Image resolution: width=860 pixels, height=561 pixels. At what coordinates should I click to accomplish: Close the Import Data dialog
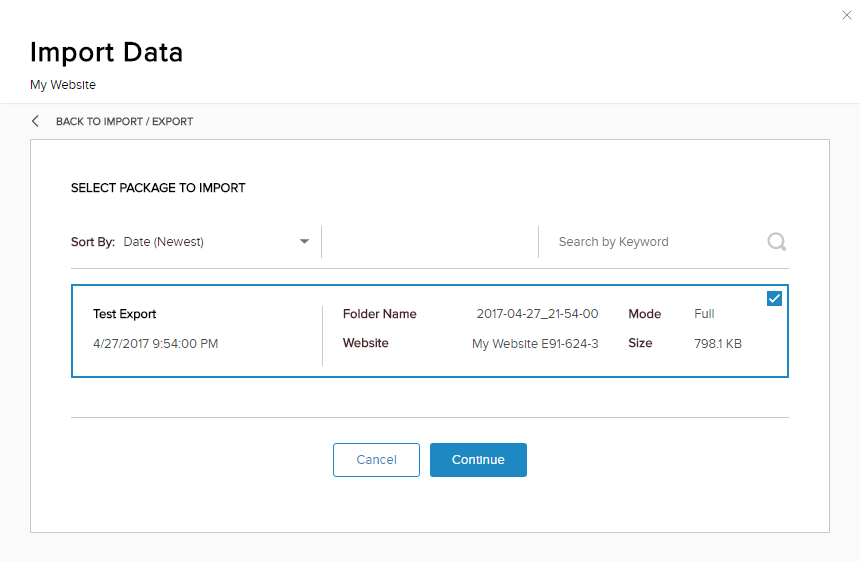point(846,15)
